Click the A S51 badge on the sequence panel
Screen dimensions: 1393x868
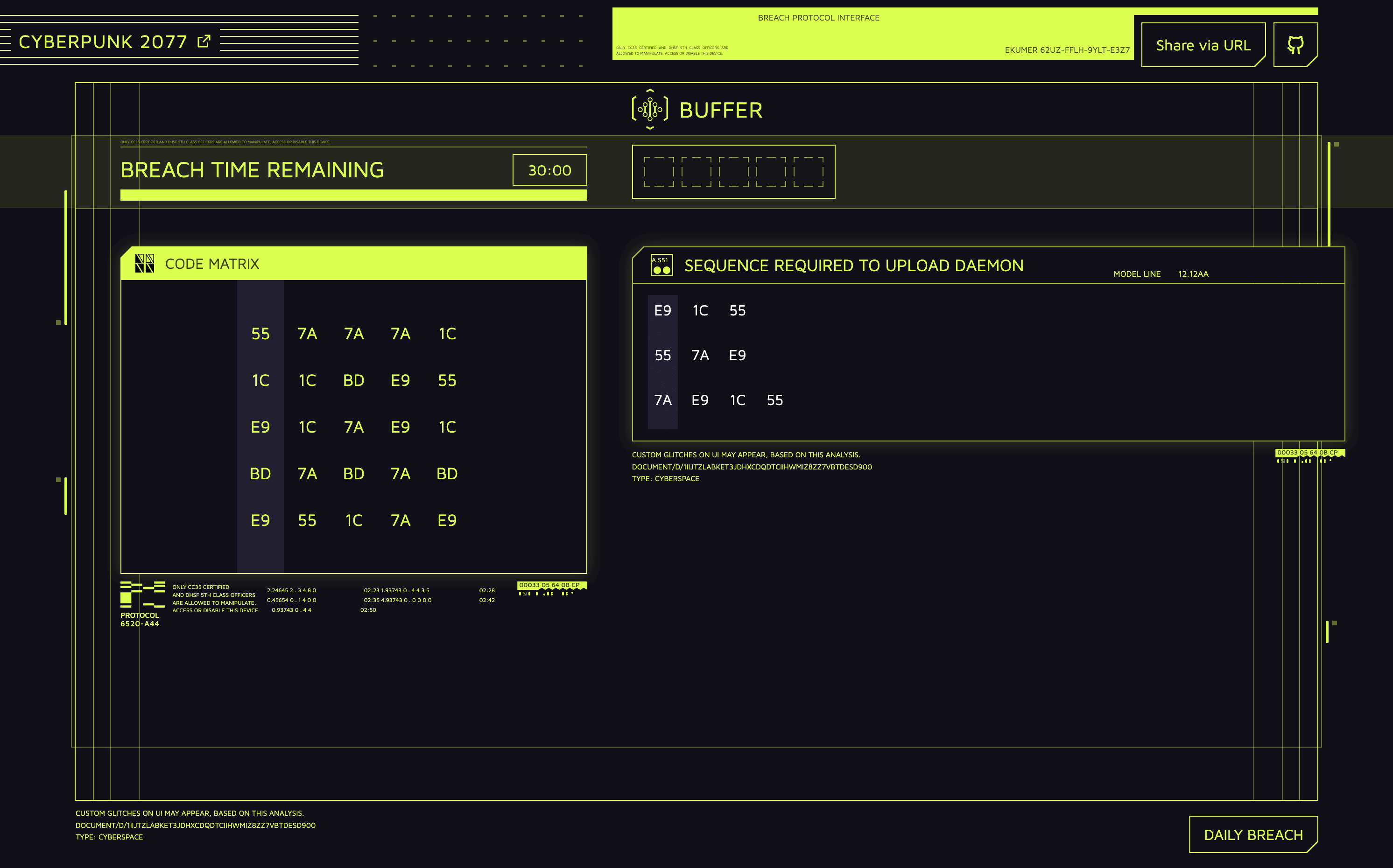(661, 265)
